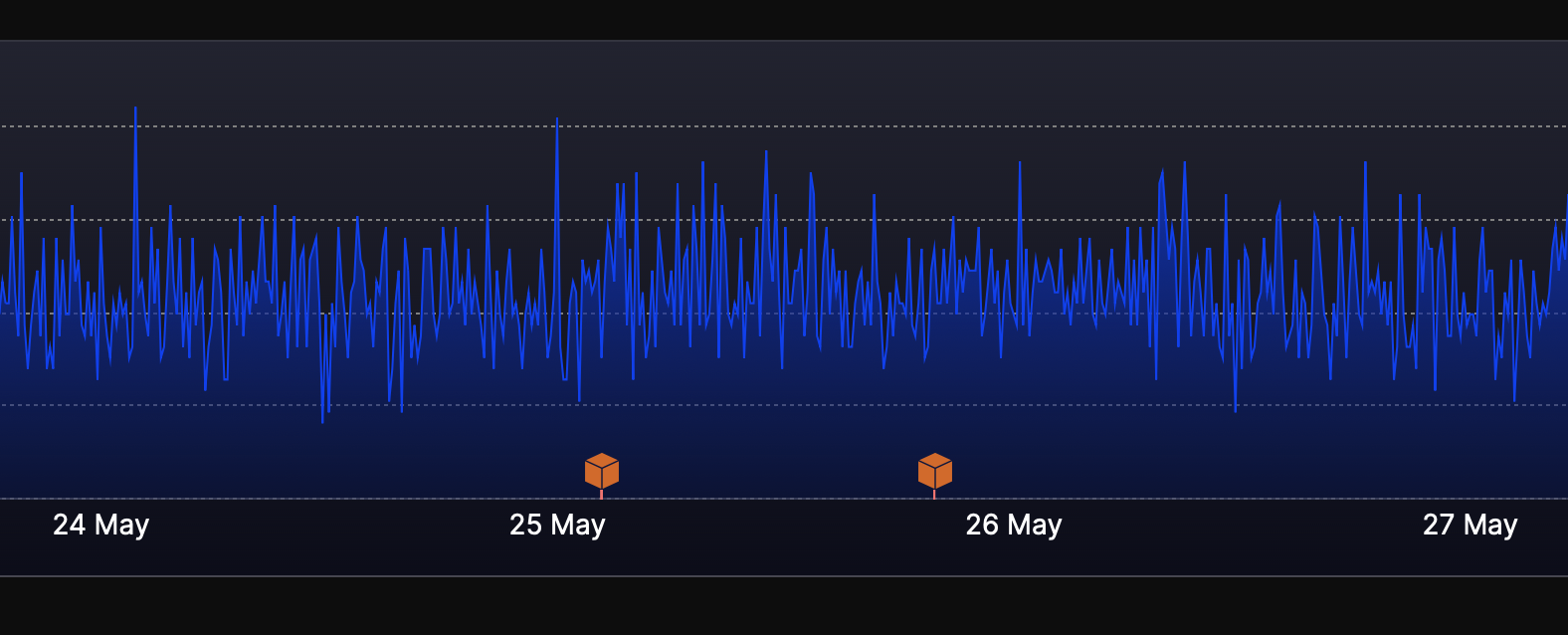Click the 25 May date label
This screenshot has height=635, width=1568.
[x=557, y=525]
